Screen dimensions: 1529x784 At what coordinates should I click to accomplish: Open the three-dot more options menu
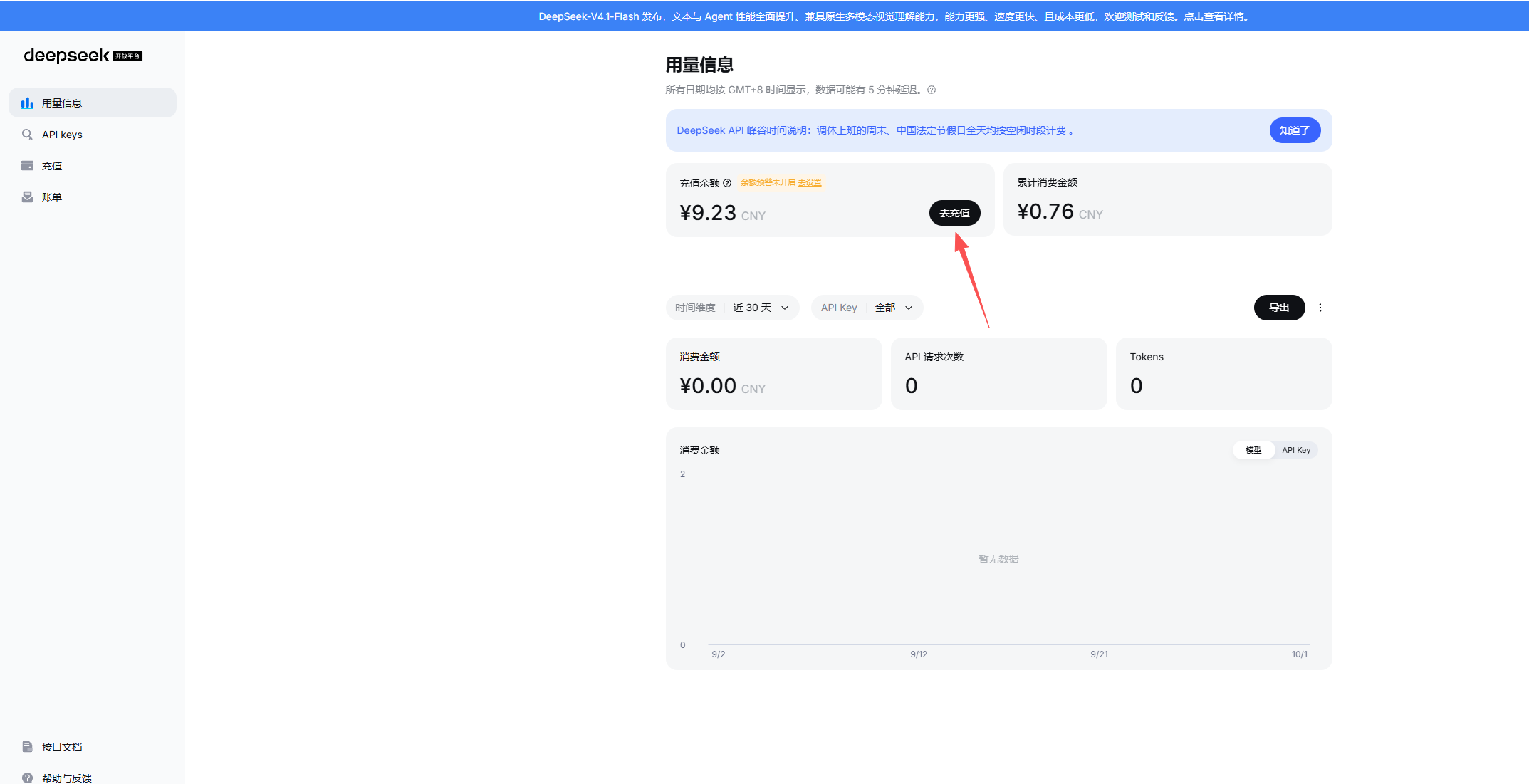tap(1320, 308)
